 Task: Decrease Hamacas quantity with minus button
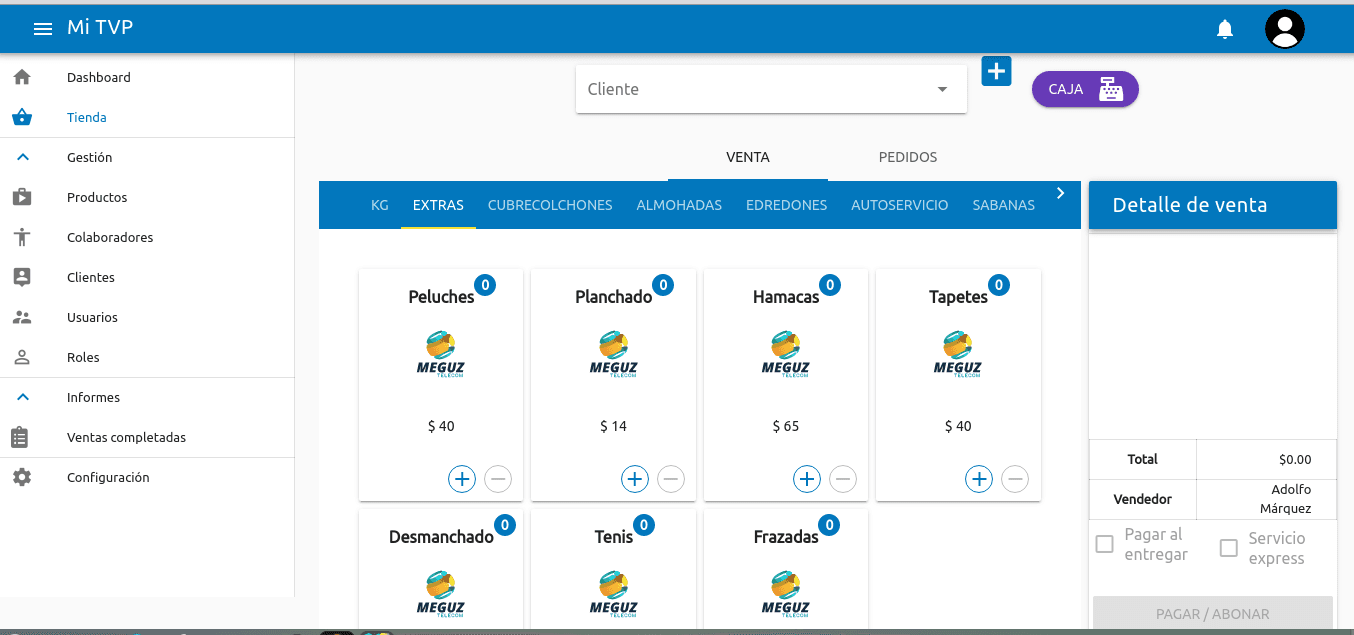843,479
